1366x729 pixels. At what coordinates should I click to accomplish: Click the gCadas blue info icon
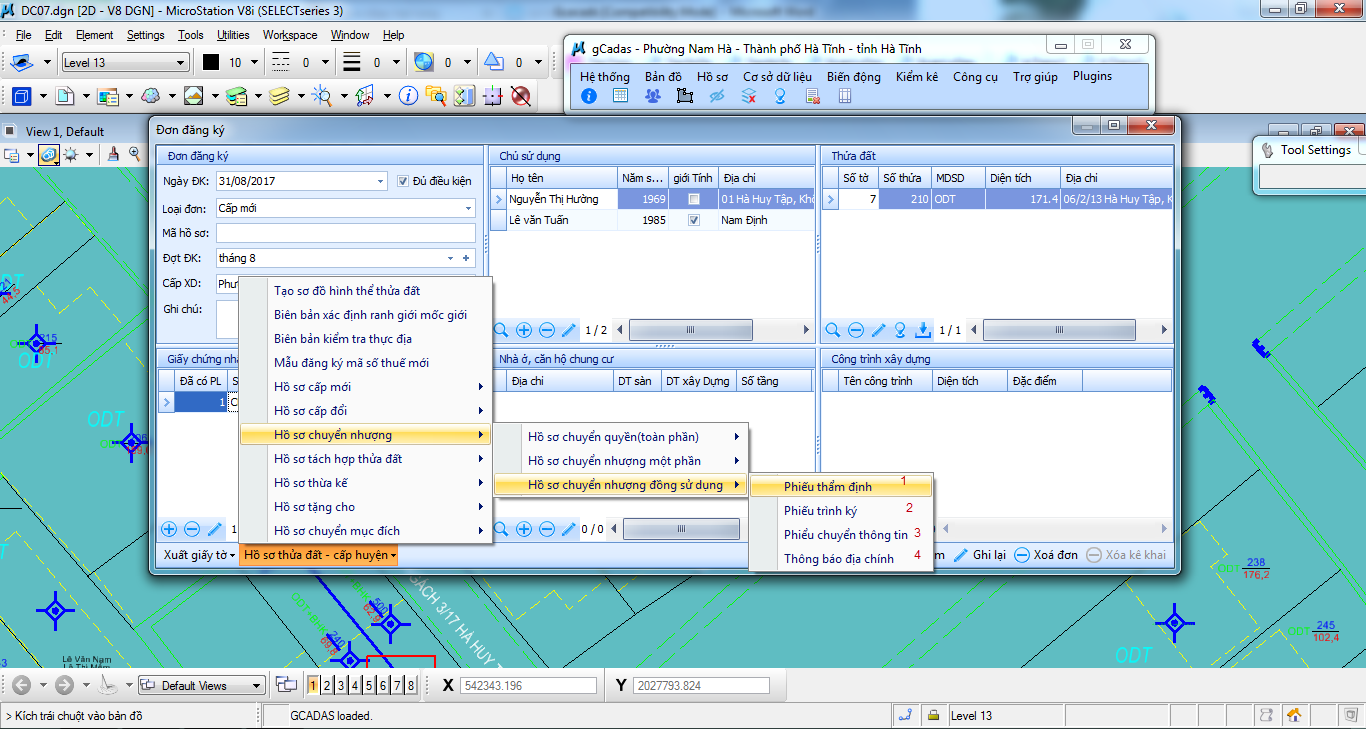point(589,96)
